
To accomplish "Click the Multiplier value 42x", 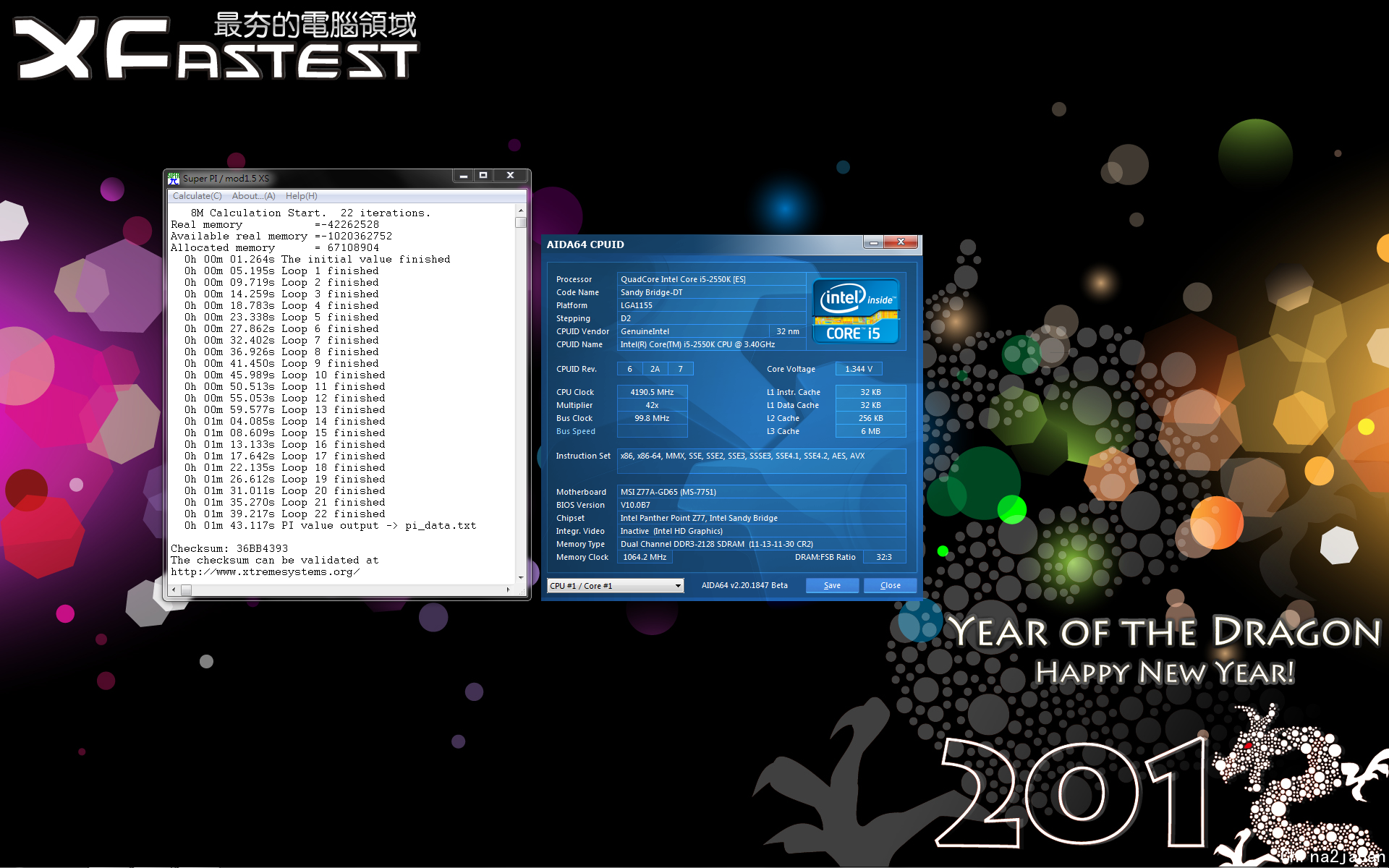I will 652,405.
